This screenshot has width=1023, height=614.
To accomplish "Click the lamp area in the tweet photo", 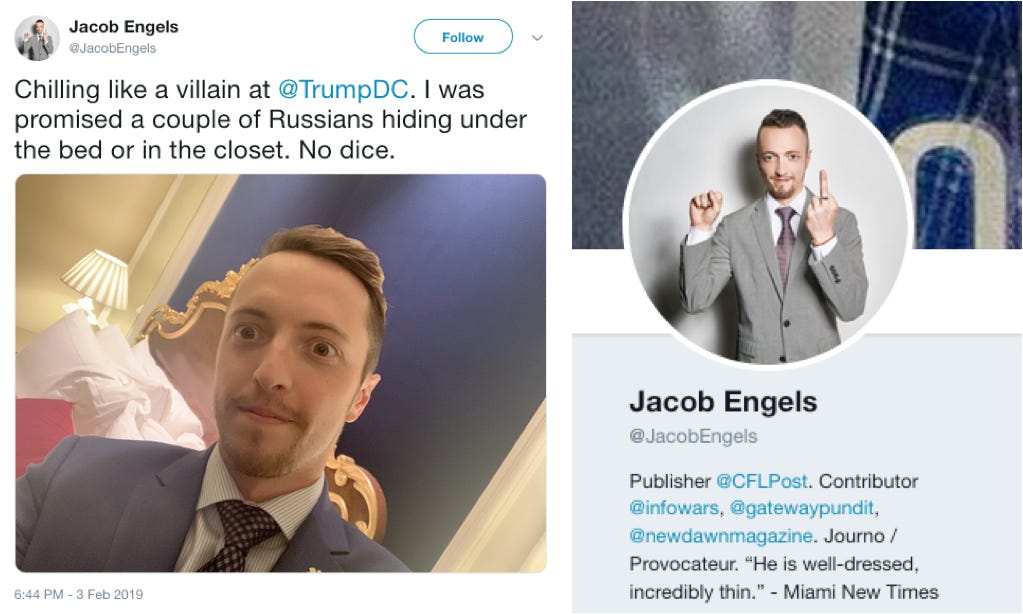I will (96, 282).
